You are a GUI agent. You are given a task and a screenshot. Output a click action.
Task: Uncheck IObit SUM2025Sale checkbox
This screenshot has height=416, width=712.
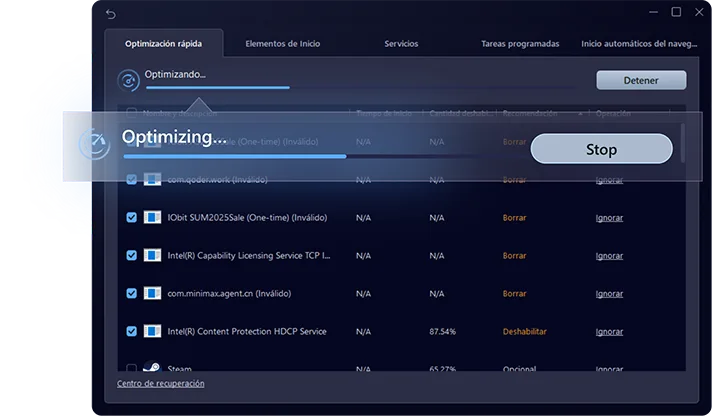[132, 218]
